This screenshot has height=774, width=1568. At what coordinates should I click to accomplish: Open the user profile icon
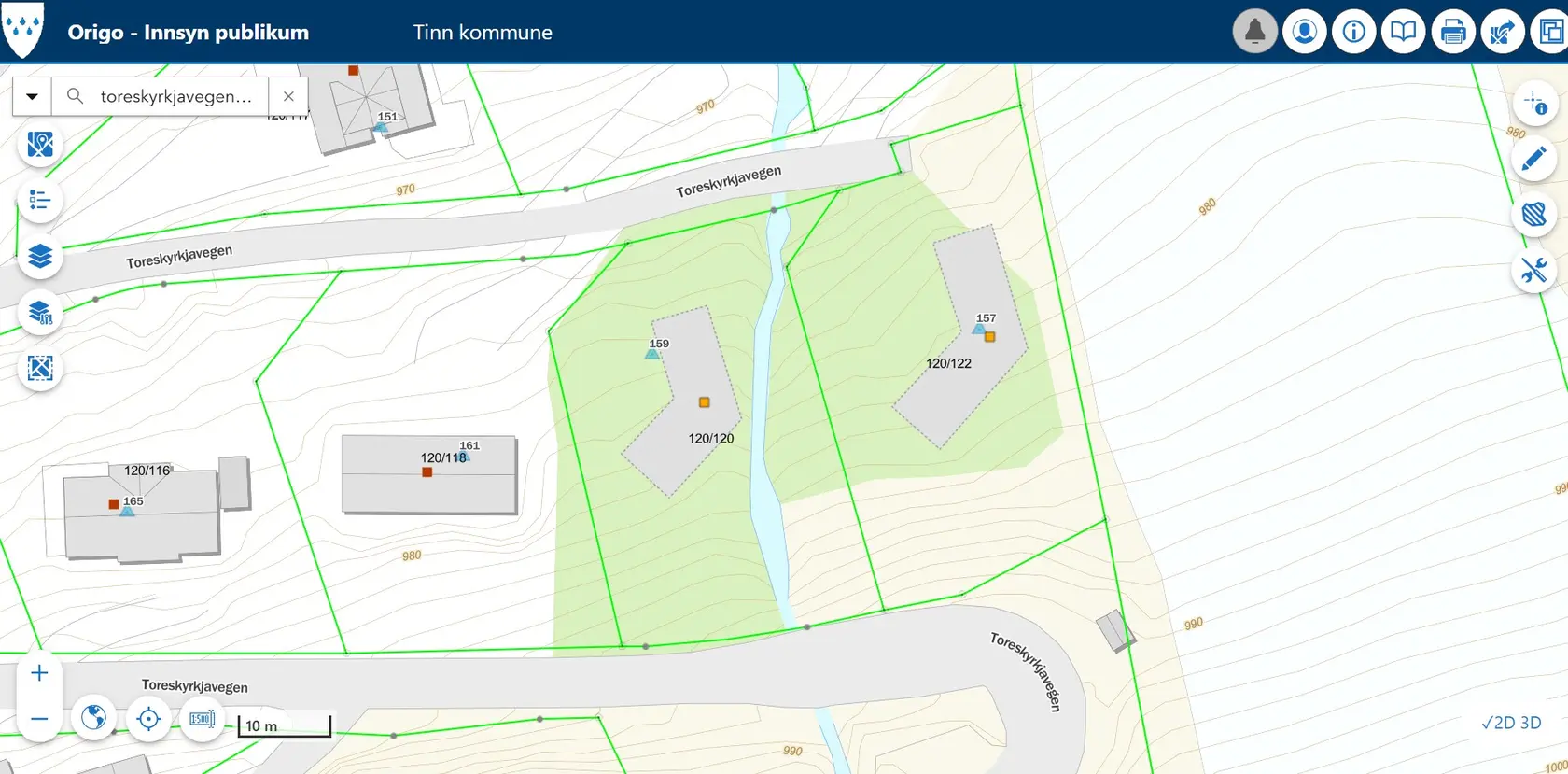pos(1304,32)
